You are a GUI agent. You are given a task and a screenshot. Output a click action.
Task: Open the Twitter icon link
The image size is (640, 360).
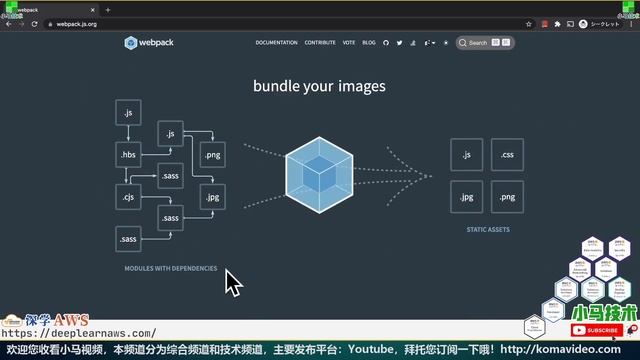(399, 43)
